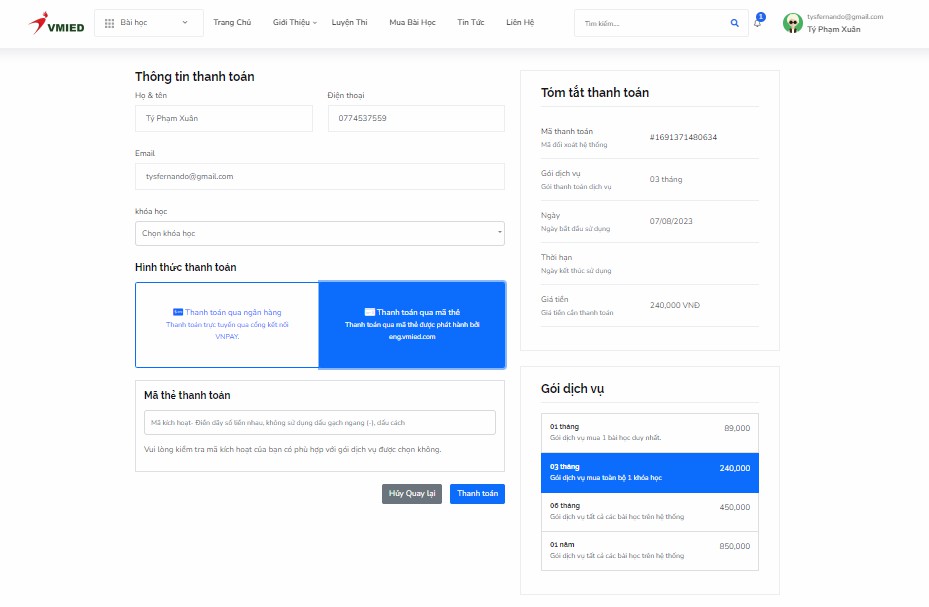The height and width of the screenshot is (607, 929).
Task: Choose the 01 tháng service package
Action: pos(650,433)
